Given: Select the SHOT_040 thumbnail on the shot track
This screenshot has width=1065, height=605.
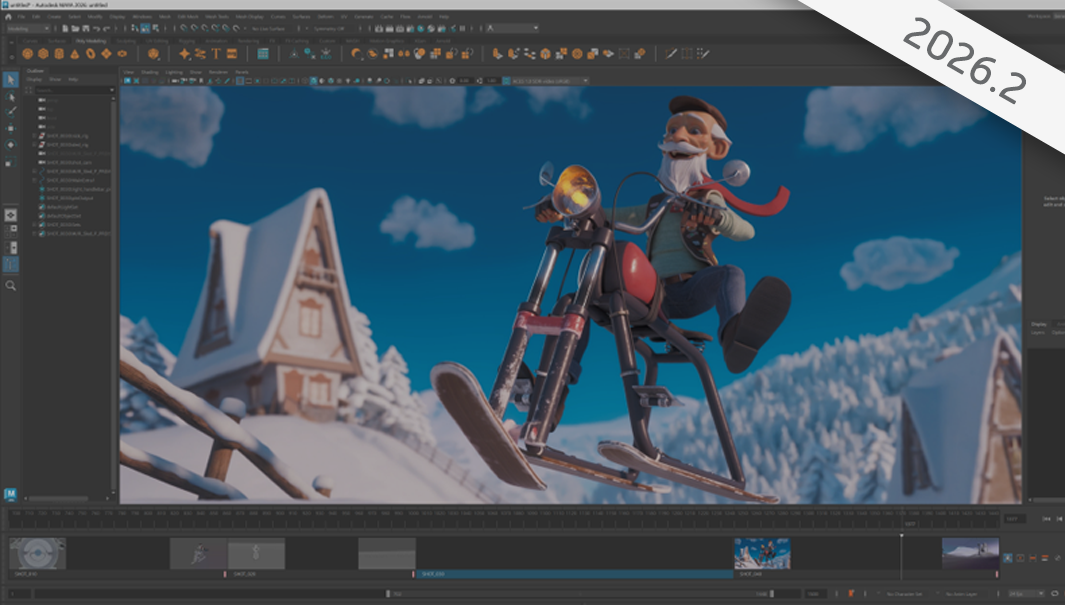Looking at the screenshot, I should point(762,553).
